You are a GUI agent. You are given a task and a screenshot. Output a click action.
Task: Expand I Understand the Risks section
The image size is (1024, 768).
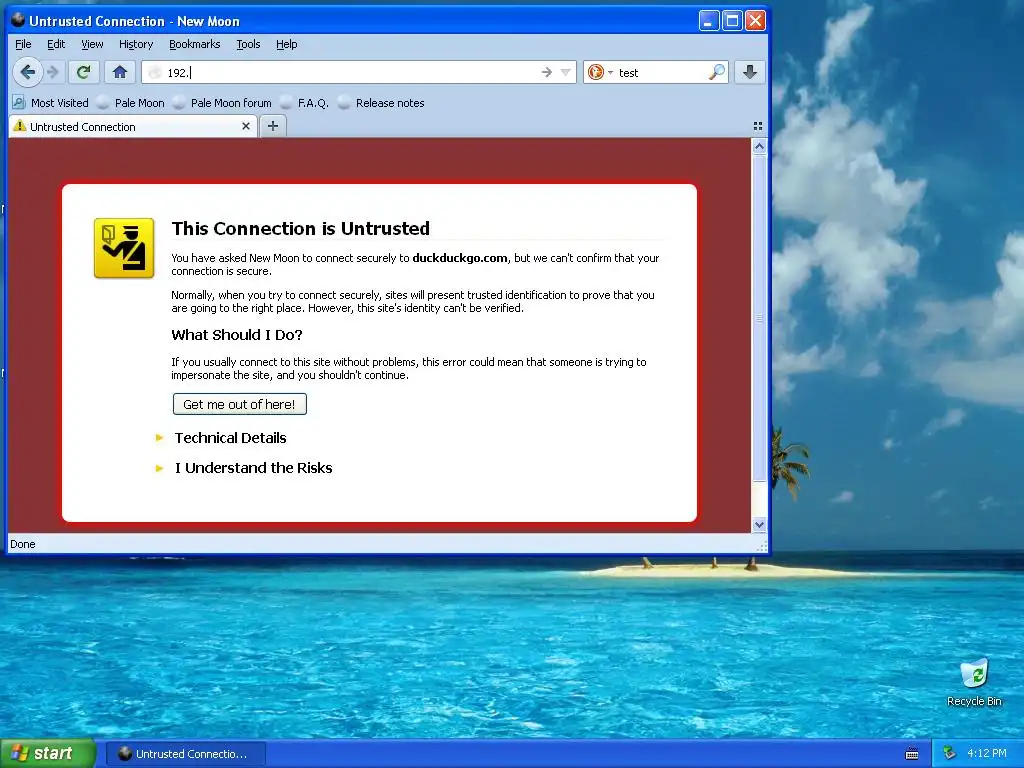coord(253,468)
